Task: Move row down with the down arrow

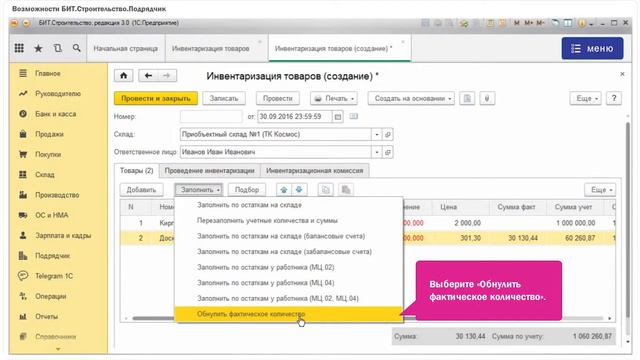Action: point(299,190)
